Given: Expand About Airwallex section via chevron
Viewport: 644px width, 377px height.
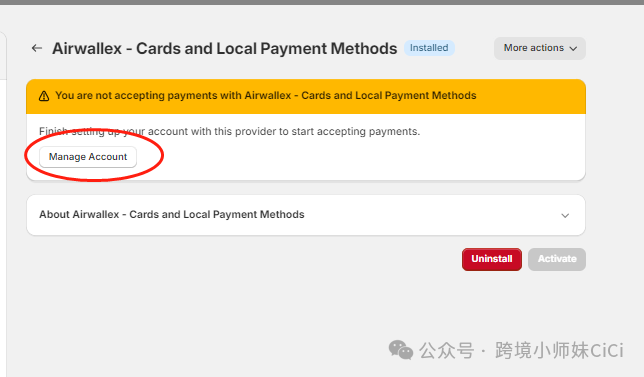Looking at the screenshot, I should [565, 215].
